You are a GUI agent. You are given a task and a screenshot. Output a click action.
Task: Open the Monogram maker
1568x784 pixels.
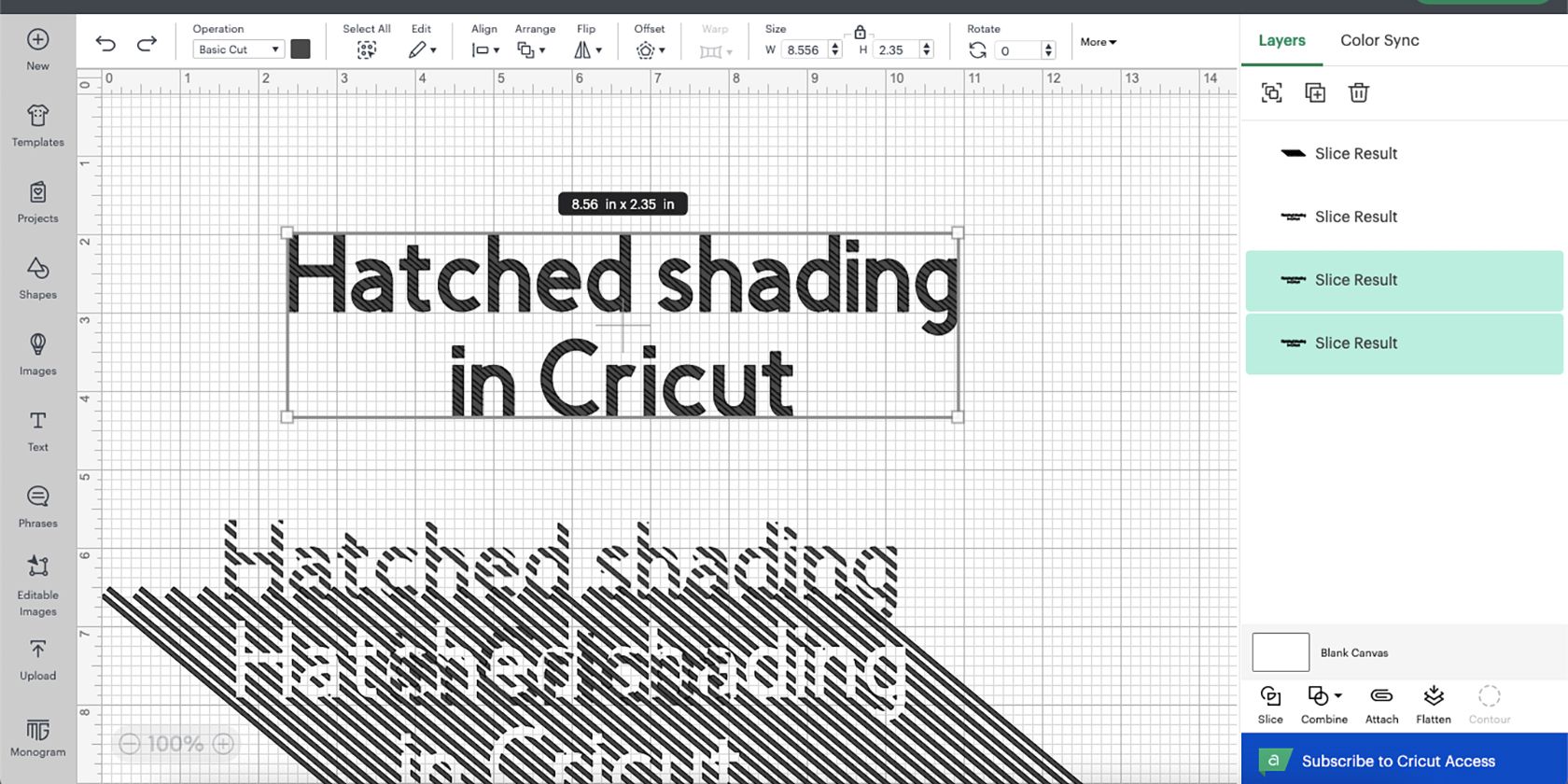37,737
